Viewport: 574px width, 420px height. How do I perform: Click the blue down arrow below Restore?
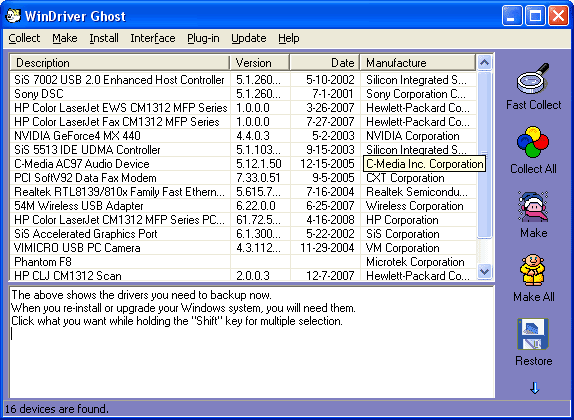coord(534,388)
